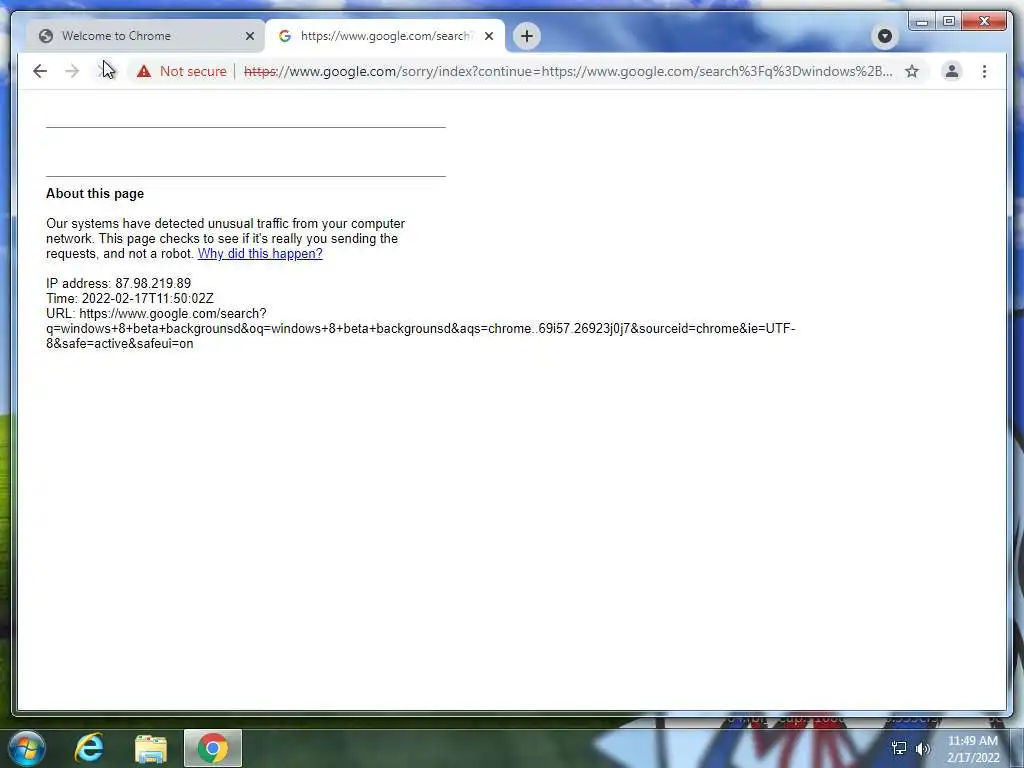Bookmark this page with the star icon
This screenshot has width=1024, height=768.
pyautogui.click(x=912, y=71)
